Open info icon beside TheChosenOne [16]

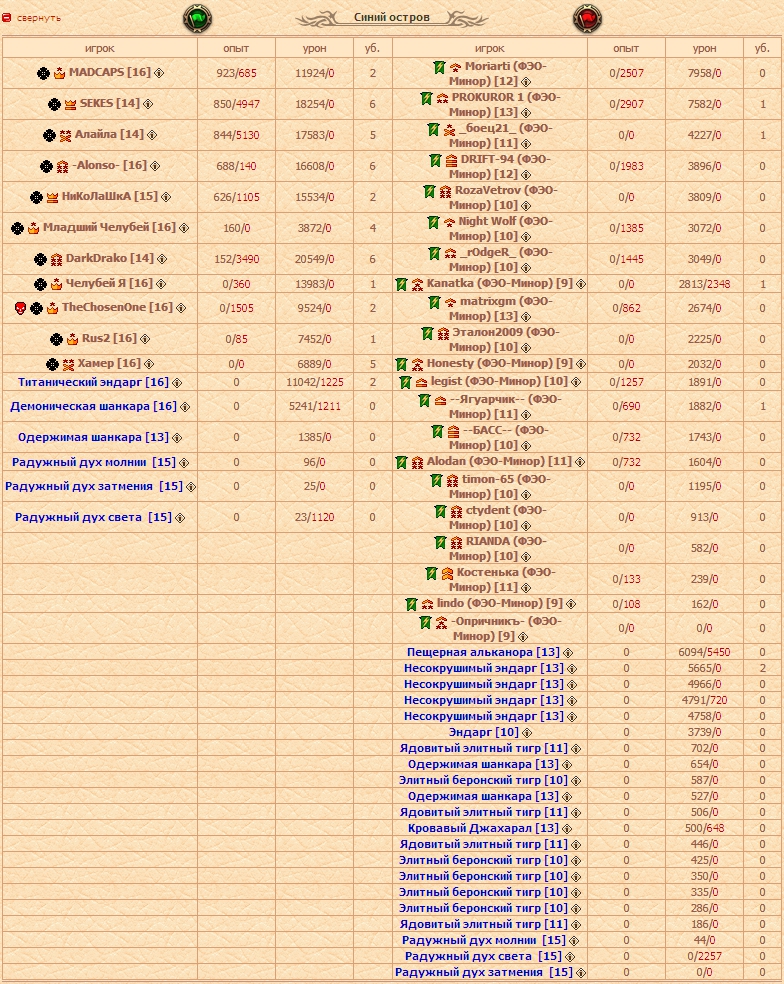coord(181,308)
